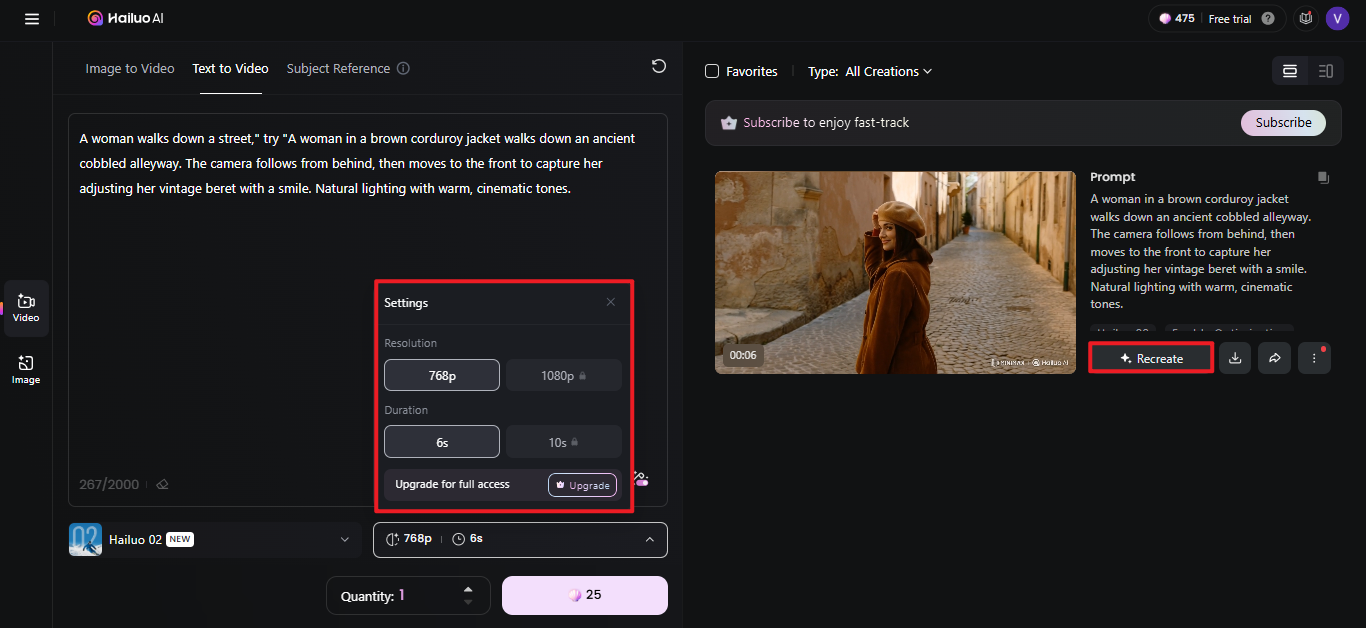Select the 768p resolution option
The height and width of the screenshot is (628, 1366).
click(442, 375)
